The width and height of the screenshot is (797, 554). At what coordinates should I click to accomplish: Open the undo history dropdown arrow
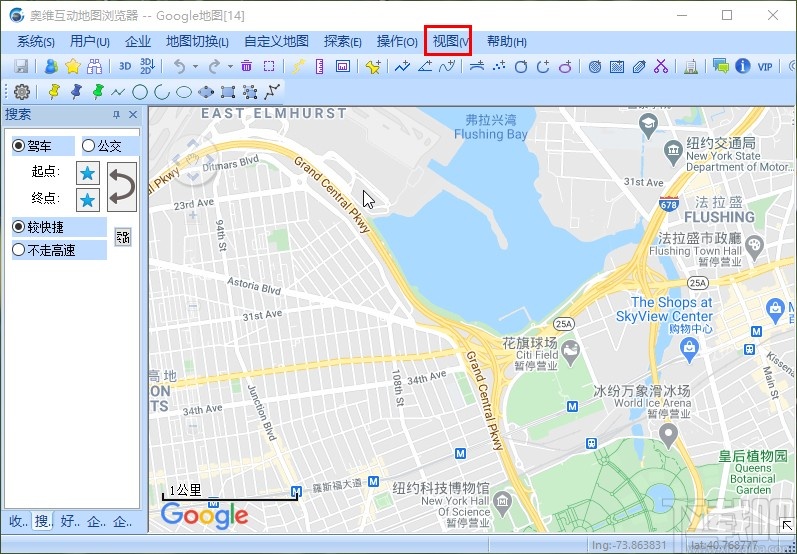(195, 66)
